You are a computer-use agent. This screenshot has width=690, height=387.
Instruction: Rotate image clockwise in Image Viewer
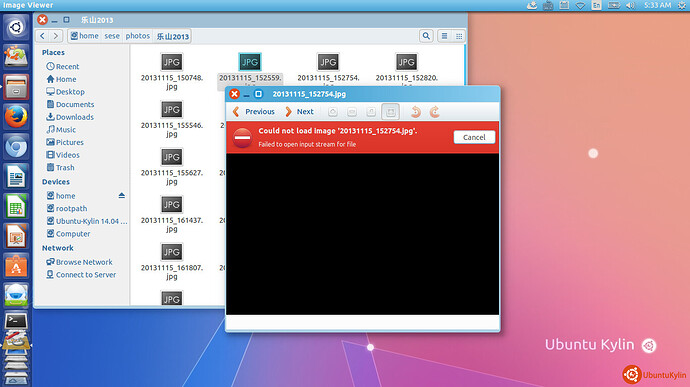(434, 112)
